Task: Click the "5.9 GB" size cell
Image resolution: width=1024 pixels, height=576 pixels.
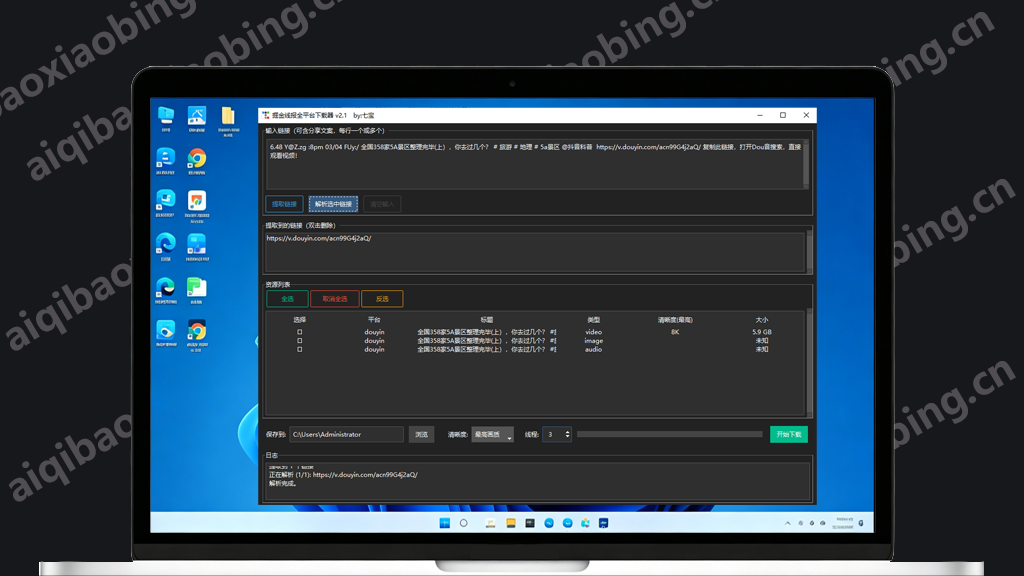Action: pos(761,332)
